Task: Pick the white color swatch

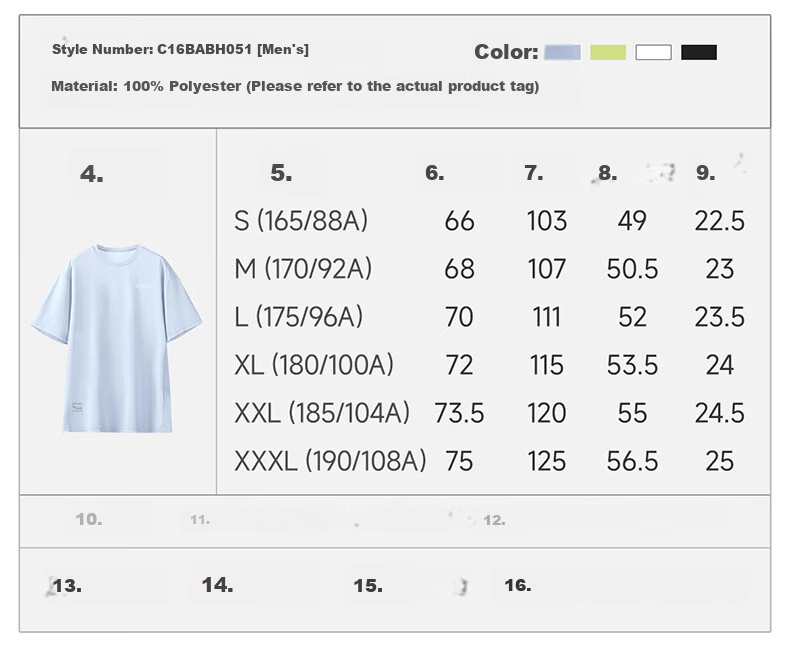Action: click(653, 52)
